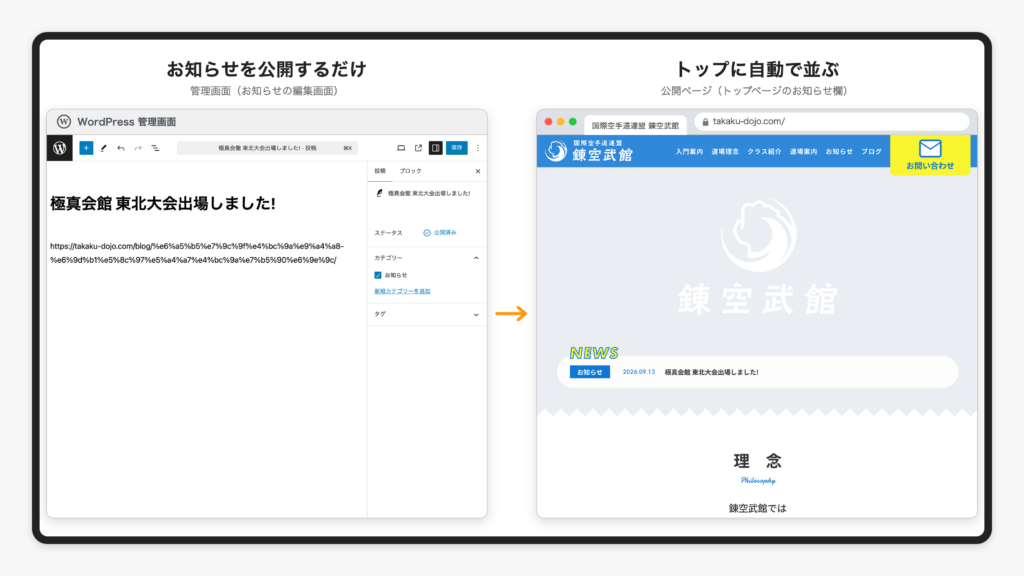This screenshot has width=1024, height=576.
Task: Click the WordPress 管理画面 title logo
Action: [x=63, y=121]
